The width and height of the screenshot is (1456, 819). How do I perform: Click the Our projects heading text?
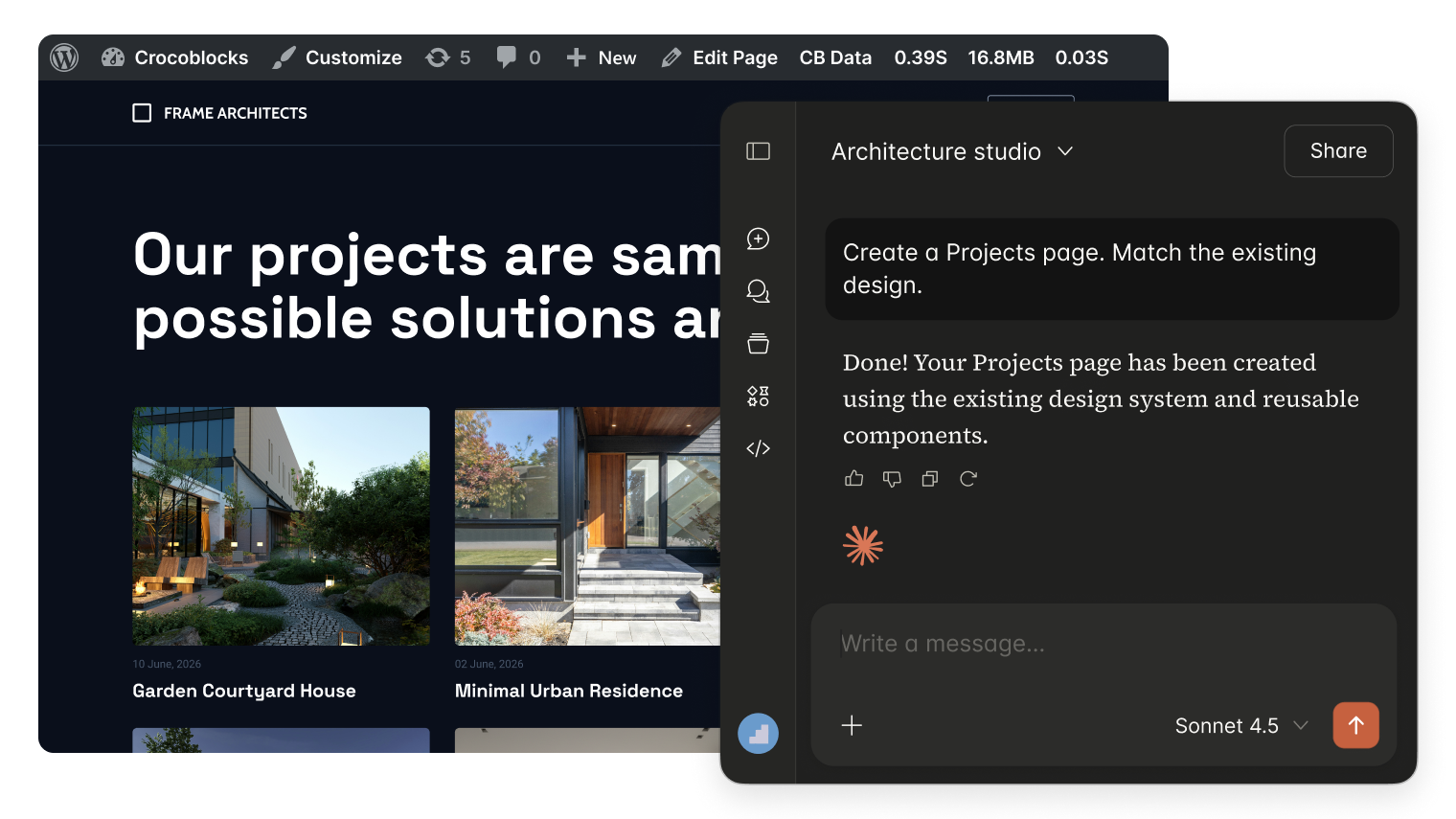tap(427, 286)
